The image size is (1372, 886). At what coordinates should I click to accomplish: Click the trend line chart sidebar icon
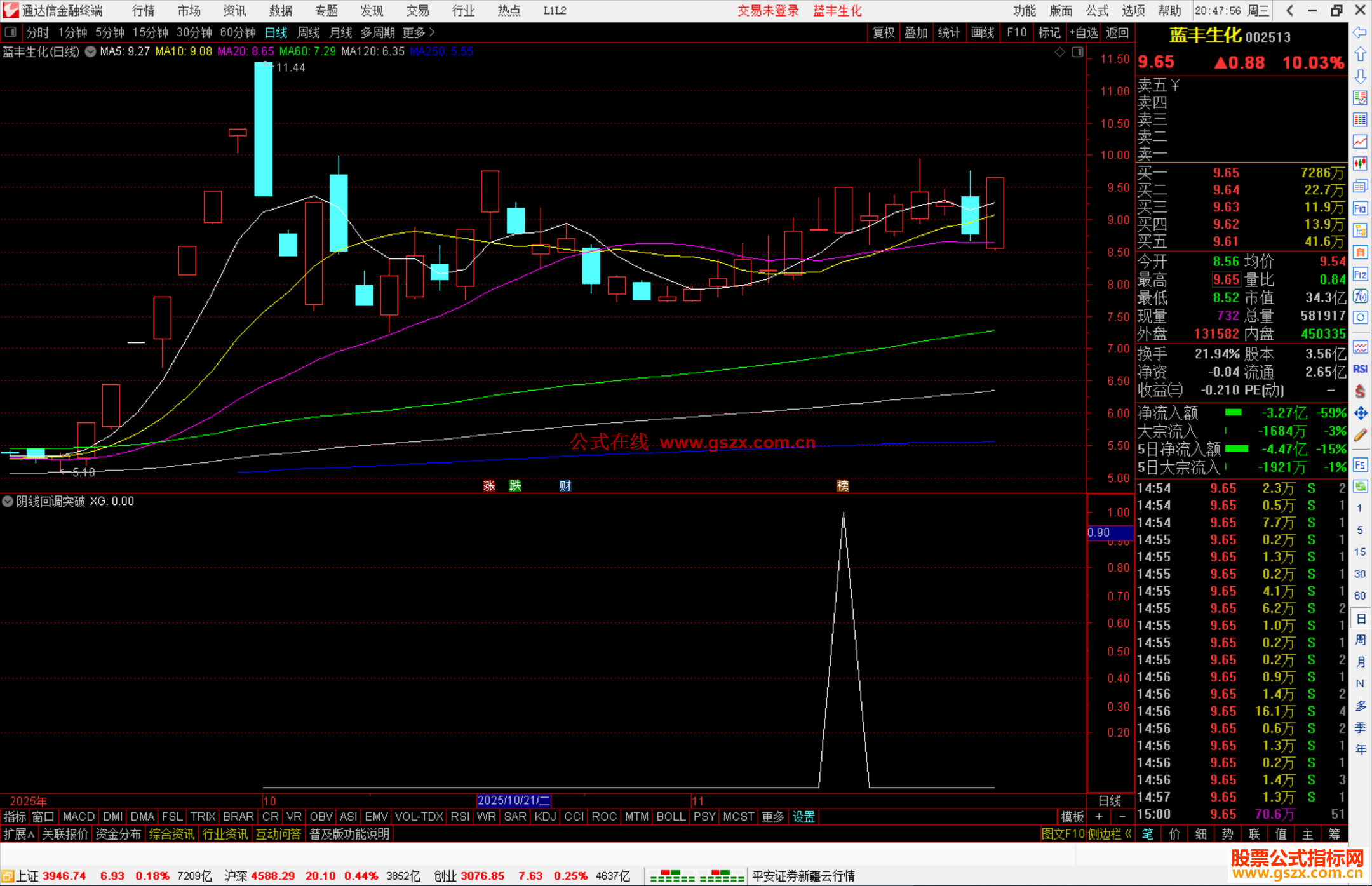pyautogui.click(x=1360, y=142)
